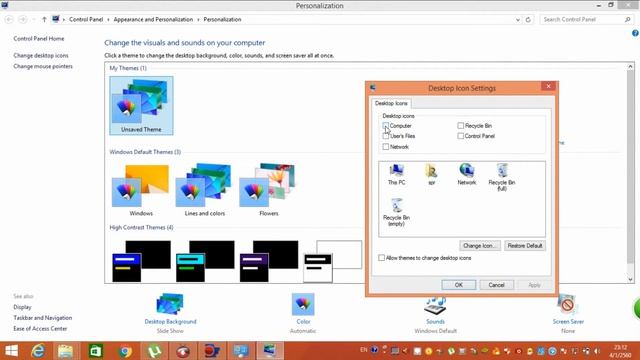Viewport: 640px width, 360px height.
Task: Open Ease of Access Center link
Action: 40,329
